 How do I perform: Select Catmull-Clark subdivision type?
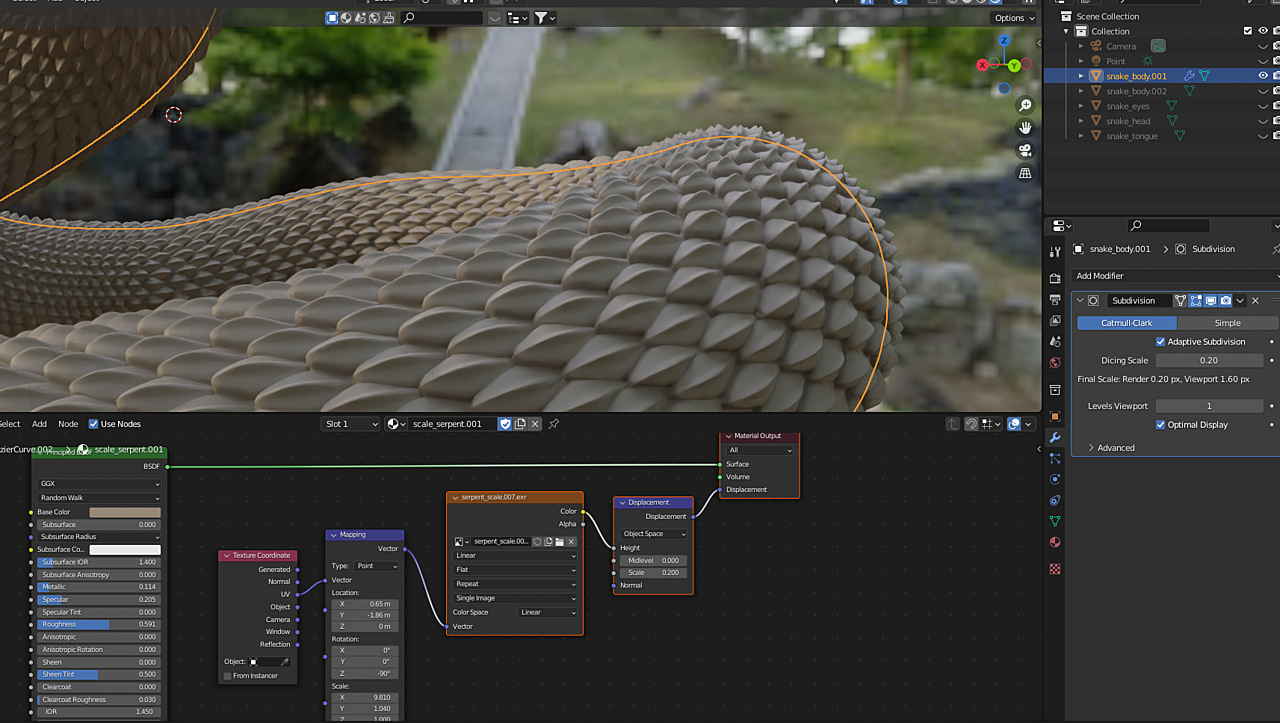pos(1127,323)
